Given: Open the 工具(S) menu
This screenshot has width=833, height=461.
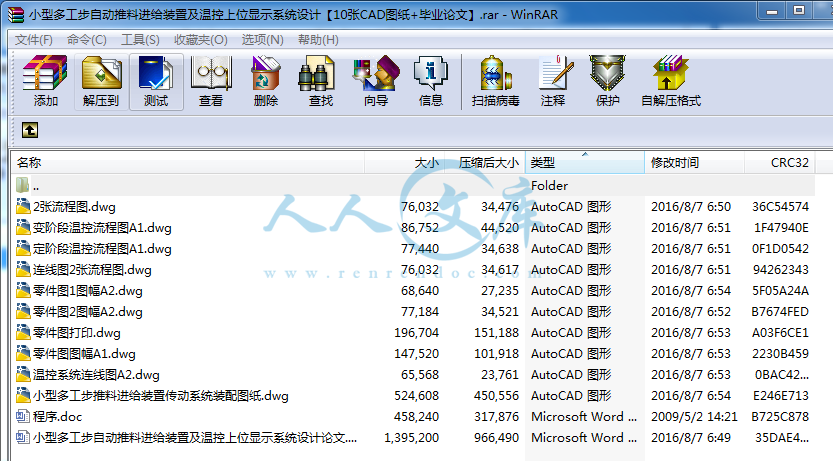Looking at the screenshot, I should pos(140,40).
